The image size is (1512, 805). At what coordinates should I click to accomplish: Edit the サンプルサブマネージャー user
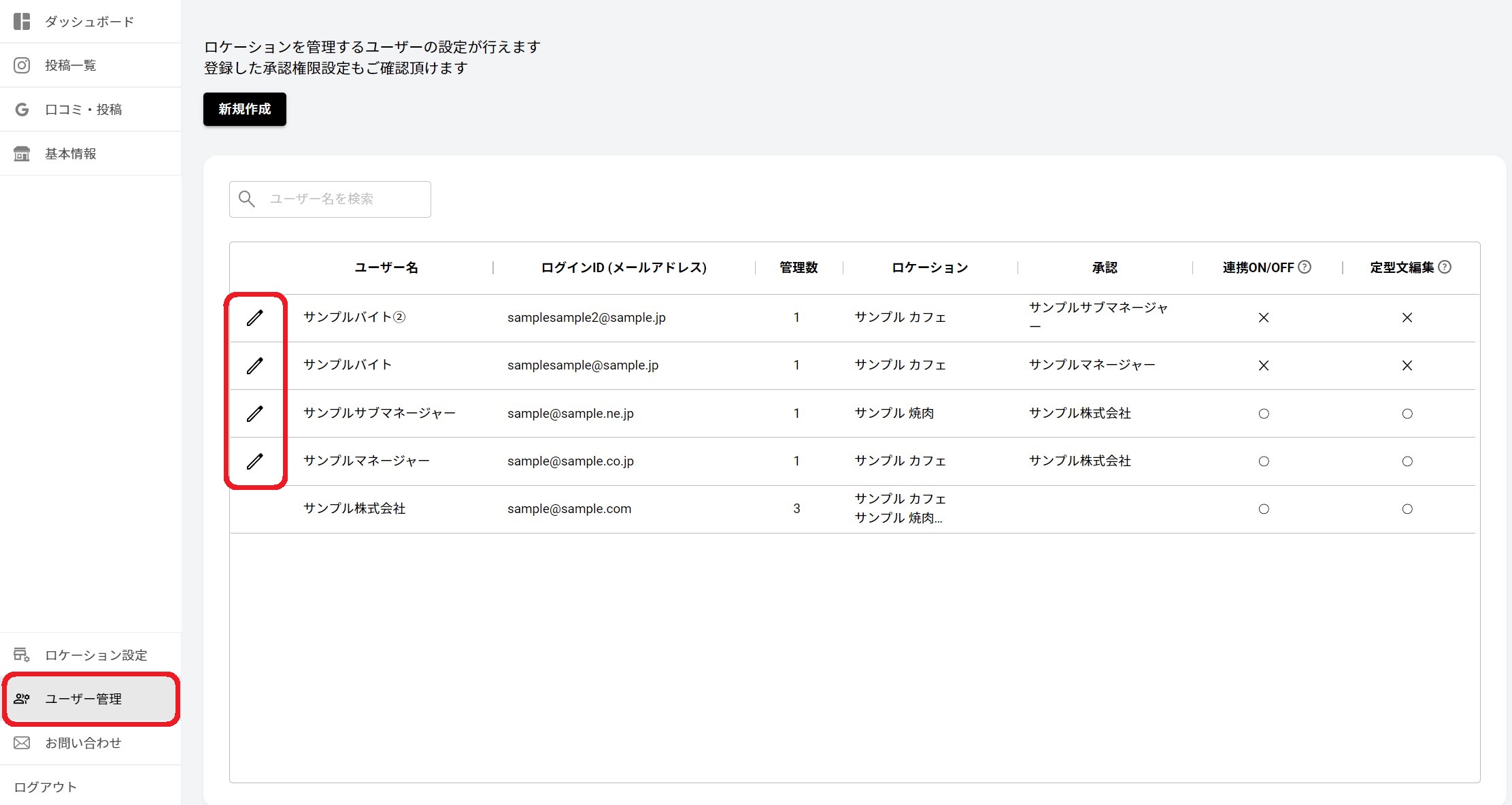point(254,414)
